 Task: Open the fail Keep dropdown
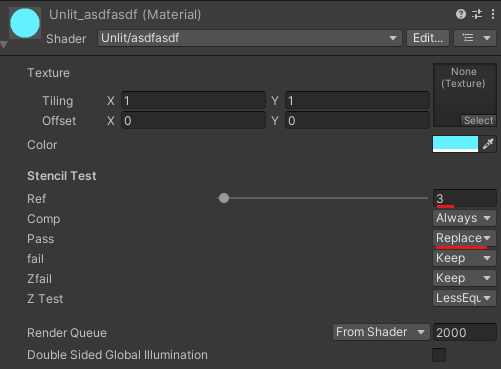click(464, 258)
